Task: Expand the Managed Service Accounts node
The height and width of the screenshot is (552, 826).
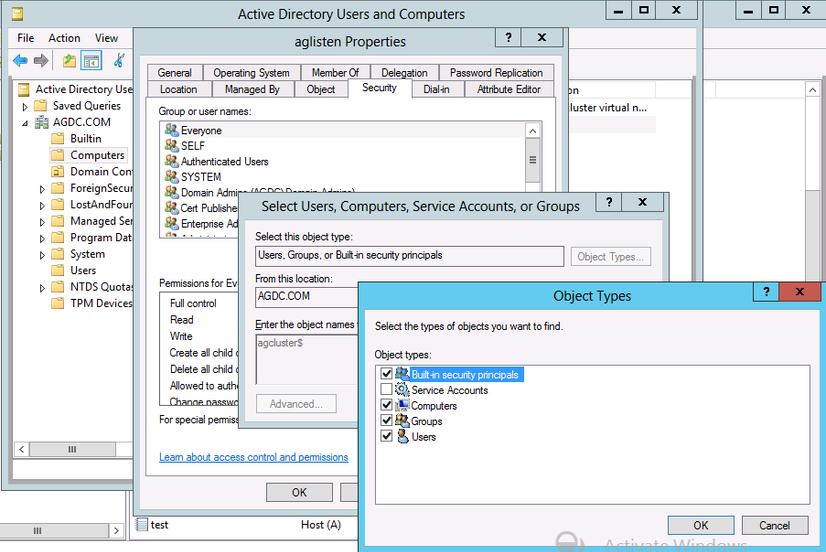Action: click(42, 222)
